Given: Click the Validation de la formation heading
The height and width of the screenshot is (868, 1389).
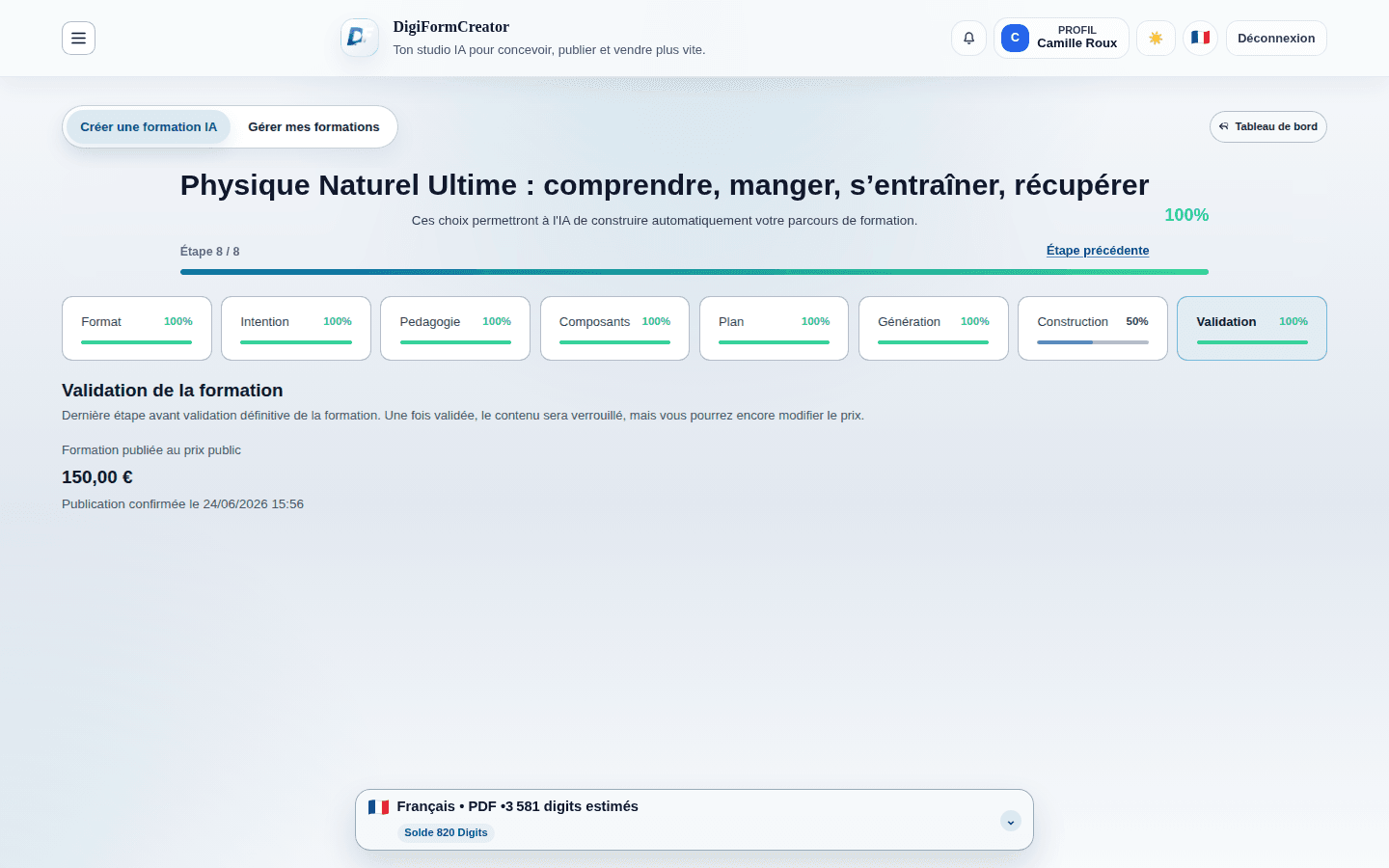Looking at the screenshot, I should click(173, 391).
